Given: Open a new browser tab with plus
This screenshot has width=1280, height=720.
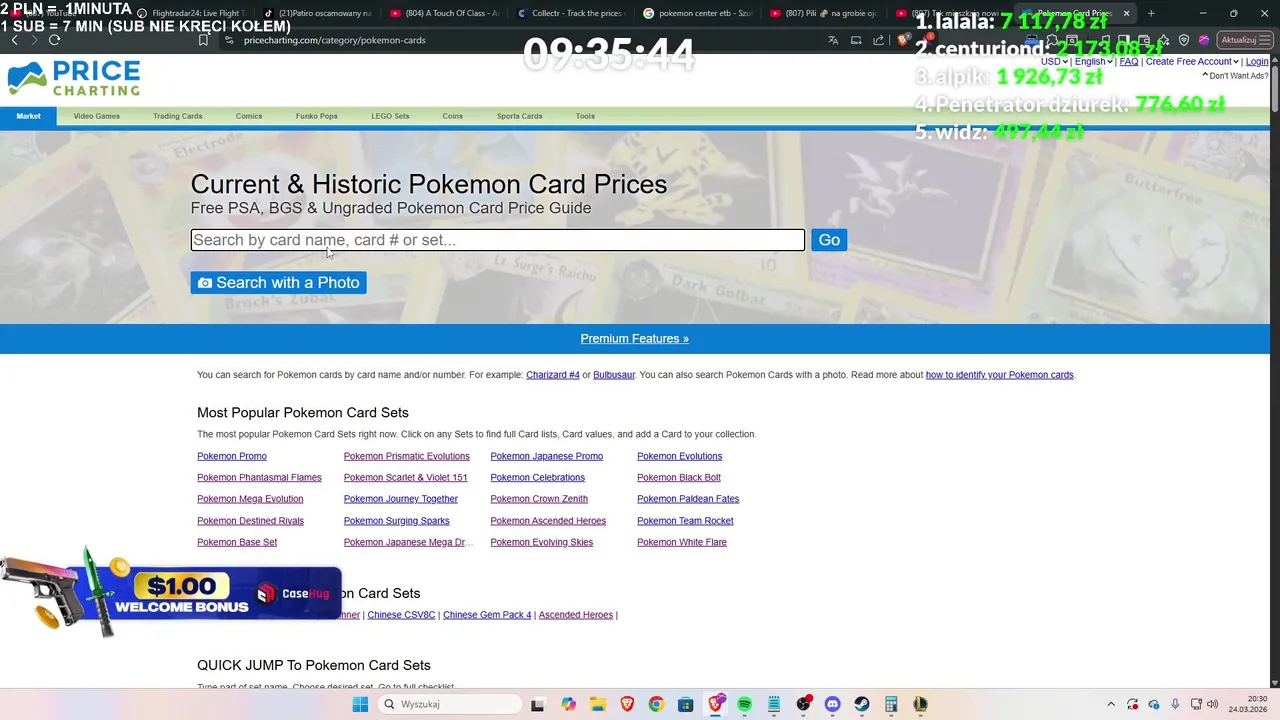Looking at the screenshot, I should [x=1151, y=13].
